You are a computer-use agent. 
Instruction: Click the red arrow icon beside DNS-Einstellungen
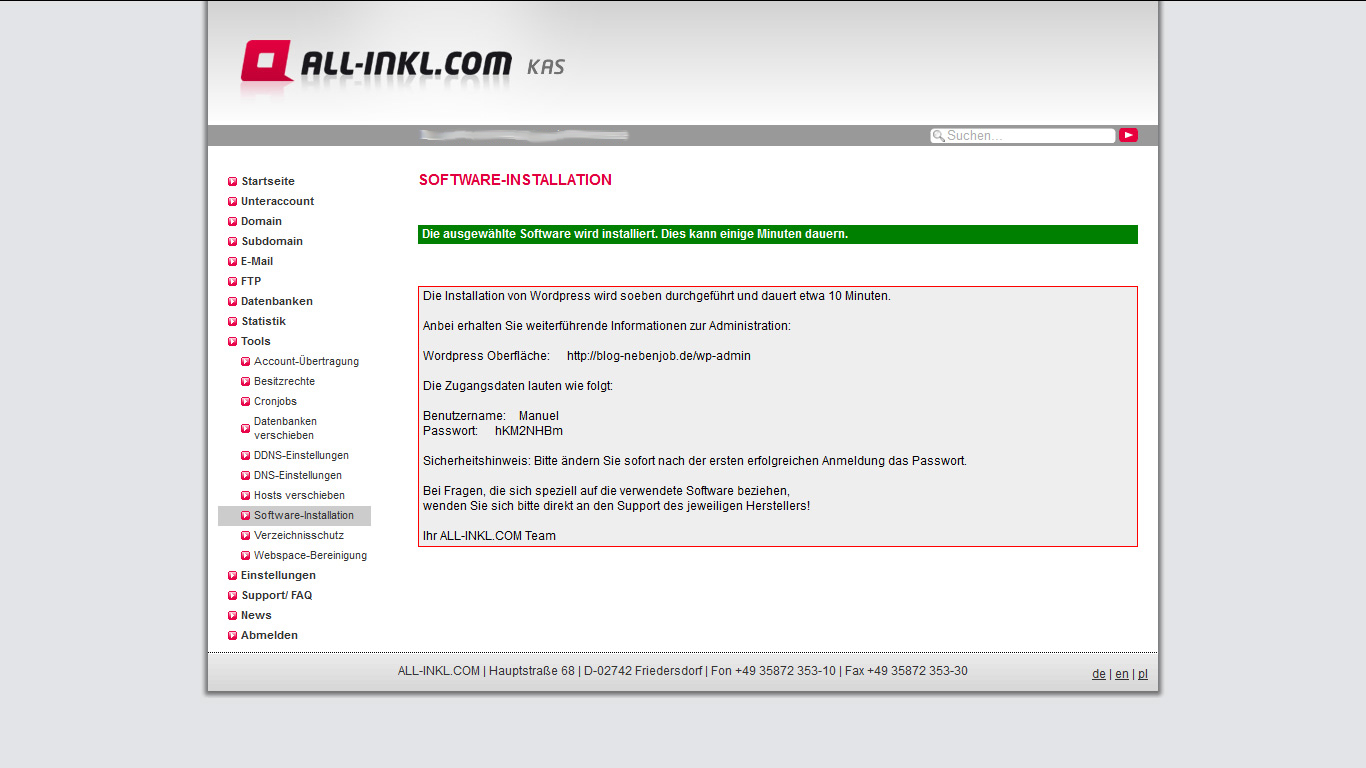[245, 476]
